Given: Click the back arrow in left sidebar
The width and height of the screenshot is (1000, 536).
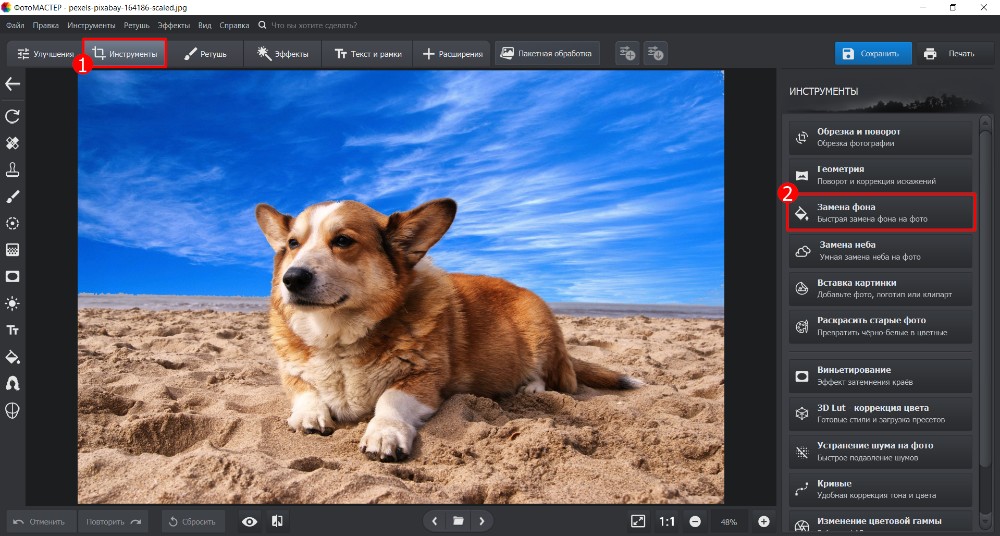Looking at the screenshot, I should click(x=13, y=85).
